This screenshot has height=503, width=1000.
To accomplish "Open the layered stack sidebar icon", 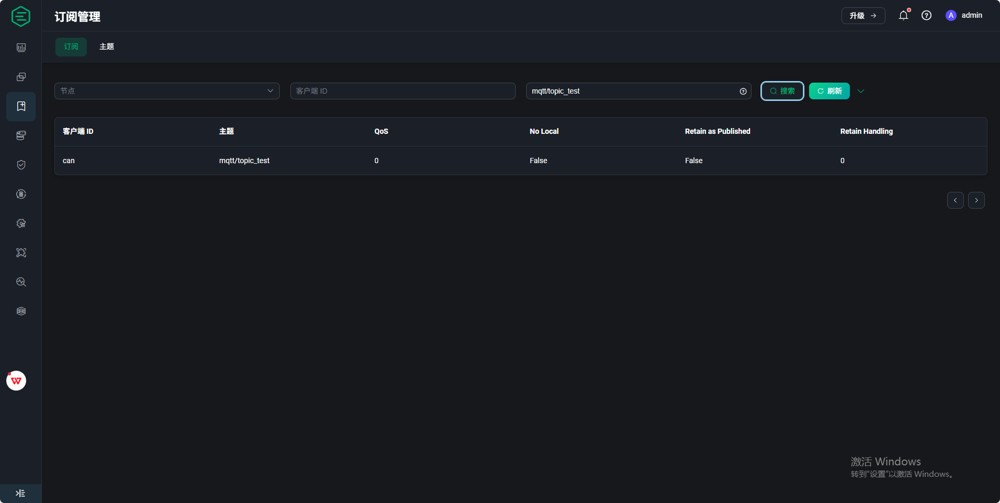I will (x=21, y=311).
